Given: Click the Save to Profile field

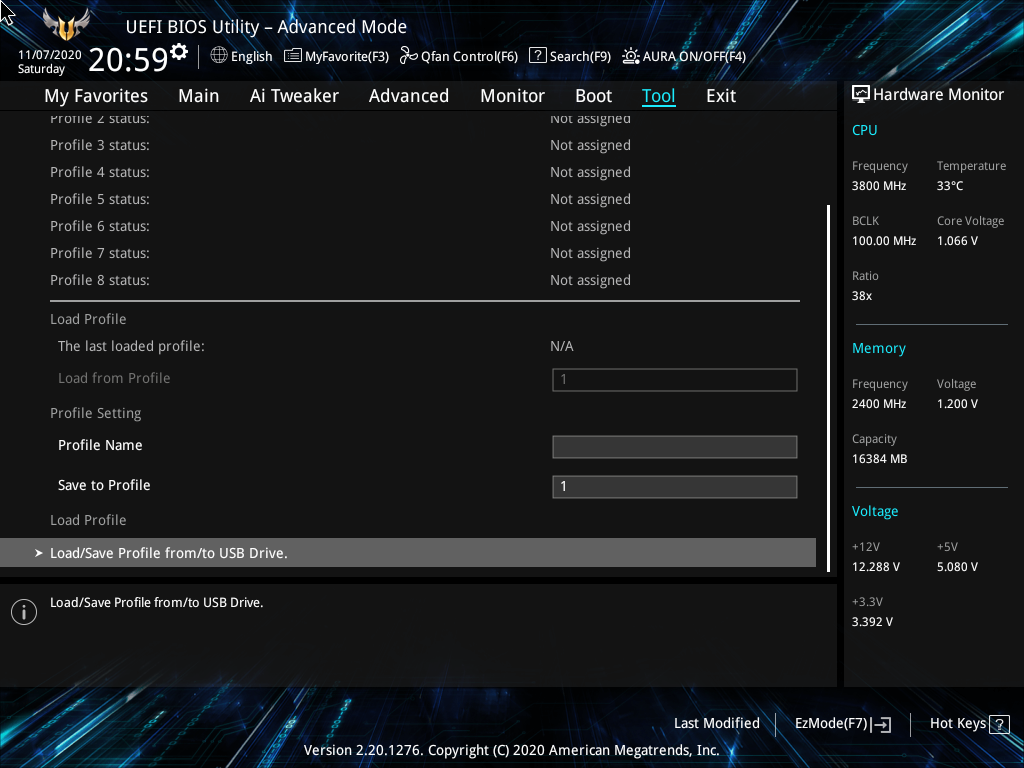Looking at the screenshot, I should (x=675, y=487).
